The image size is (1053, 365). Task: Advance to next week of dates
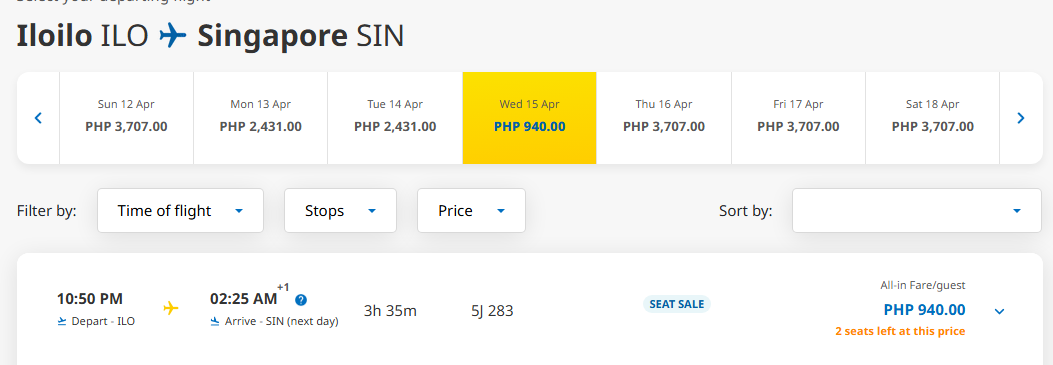tap(1021, 118)
